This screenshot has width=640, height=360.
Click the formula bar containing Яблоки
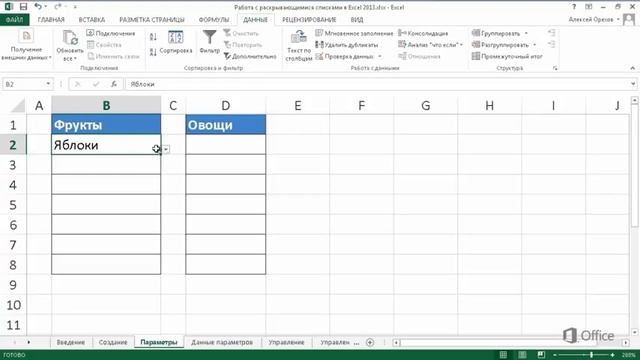click(378, 84)
